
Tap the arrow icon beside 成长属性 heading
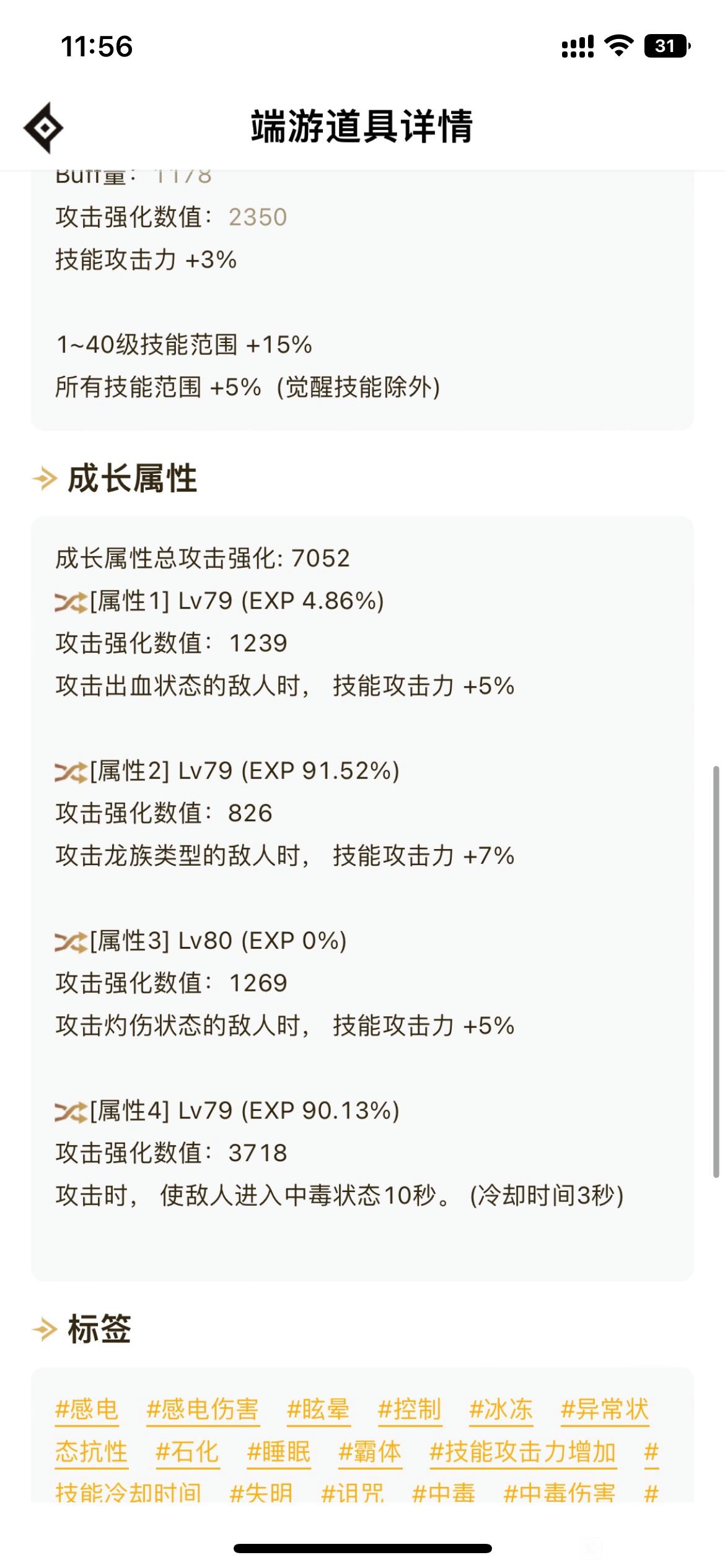45,479
